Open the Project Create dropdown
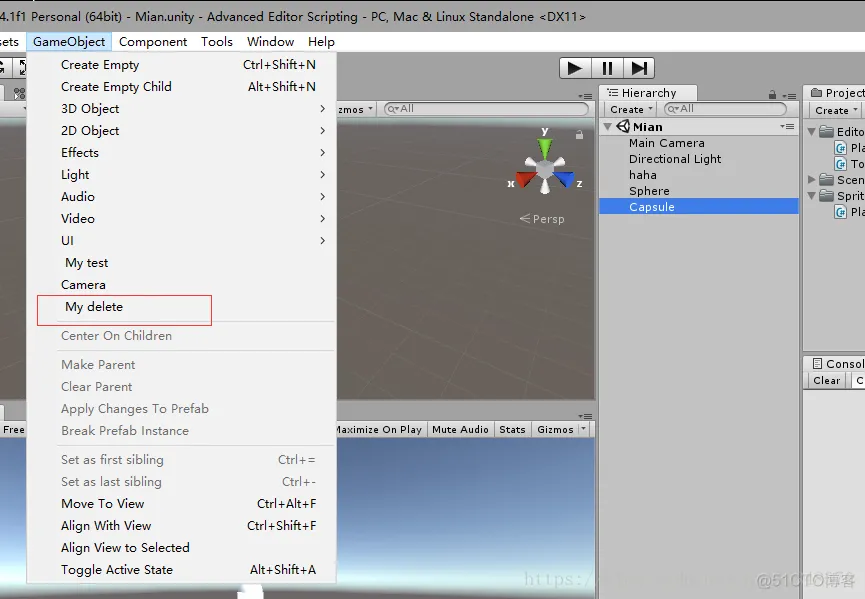Screen dimensions: 865x599 click(836, 110)
